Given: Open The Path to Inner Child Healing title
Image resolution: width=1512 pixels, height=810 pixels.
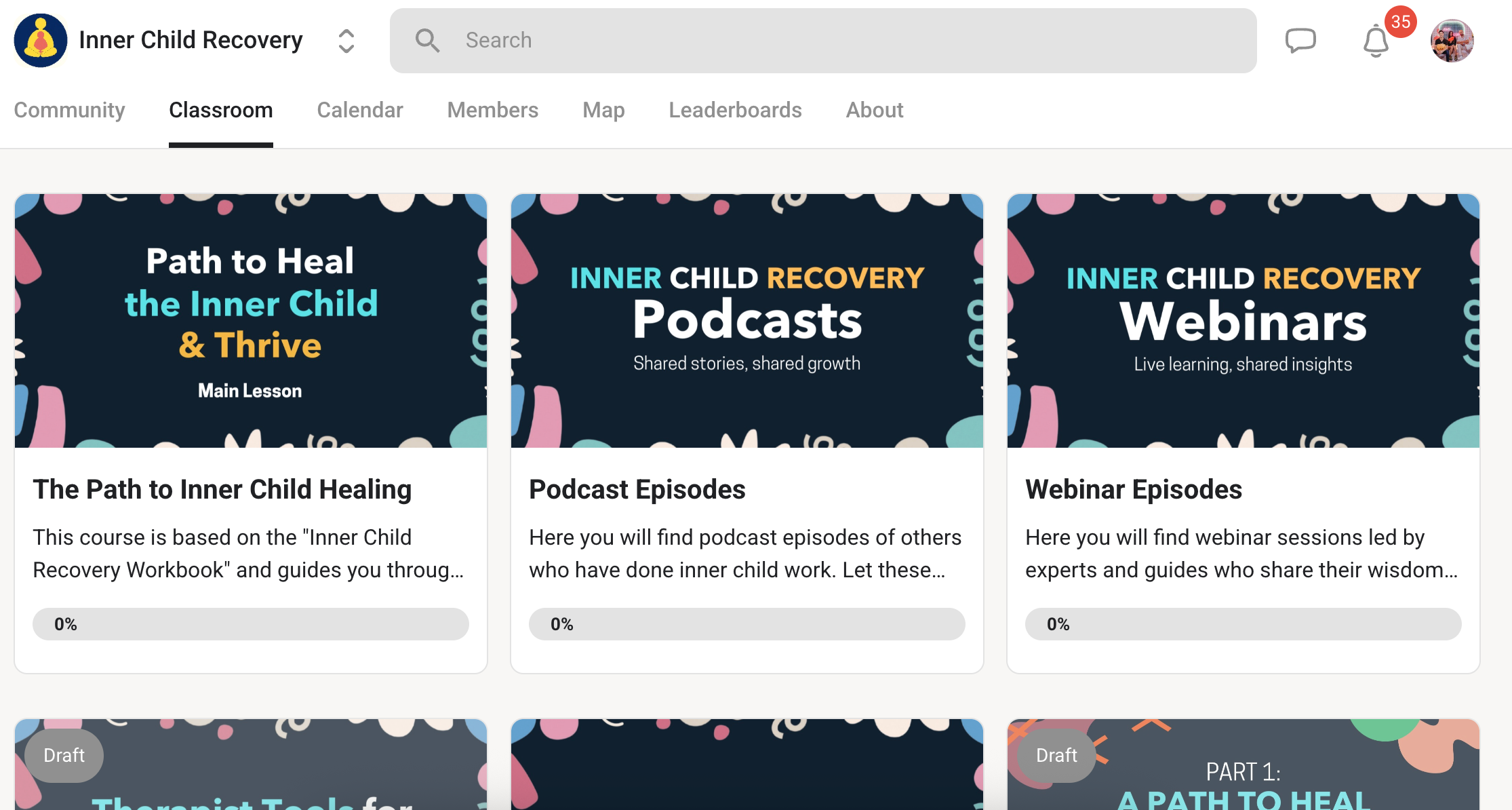Looking at the screenshot, I should tap(222, 489).
